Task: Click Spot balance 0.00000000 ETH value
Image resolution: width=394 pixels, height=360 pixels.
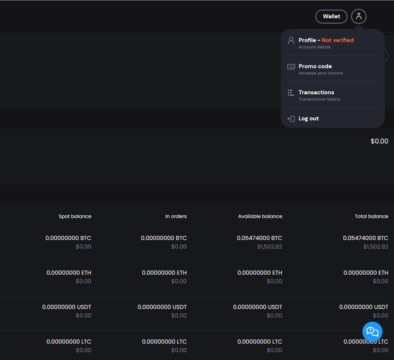Action: click(69, 273)
